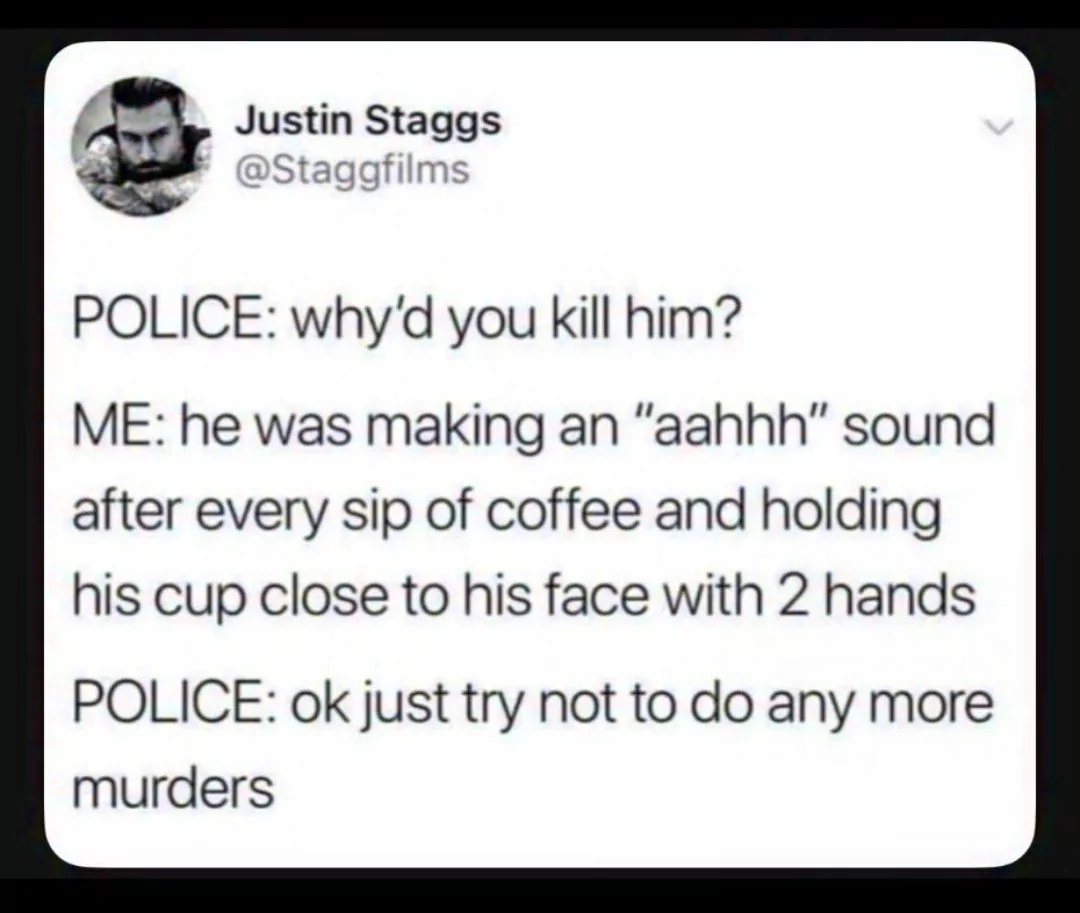1080x913 pixels.
Task: Click the Justin Staggs display name
Action: tap(368, 122)
